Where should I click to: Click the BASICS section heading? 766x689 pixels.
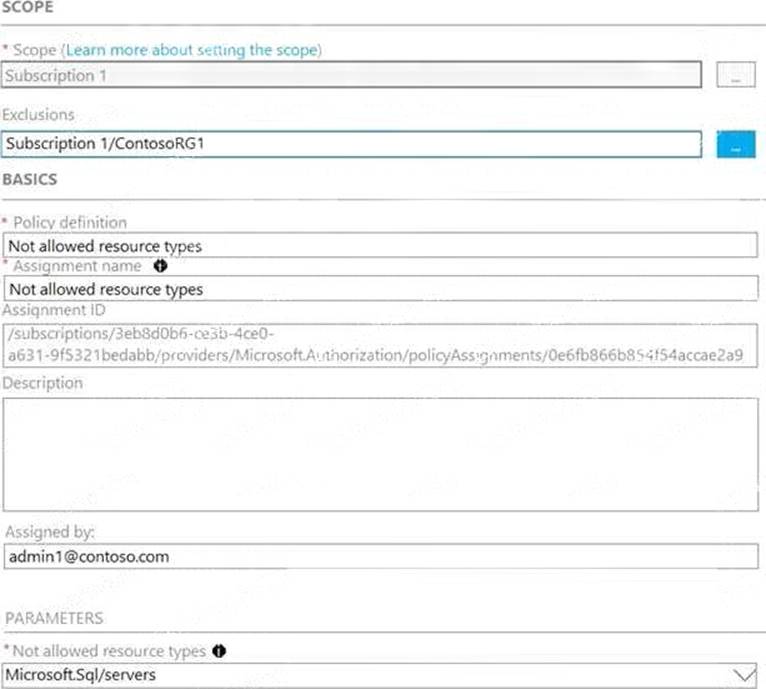pyautogui.click(x=30, y=180)
